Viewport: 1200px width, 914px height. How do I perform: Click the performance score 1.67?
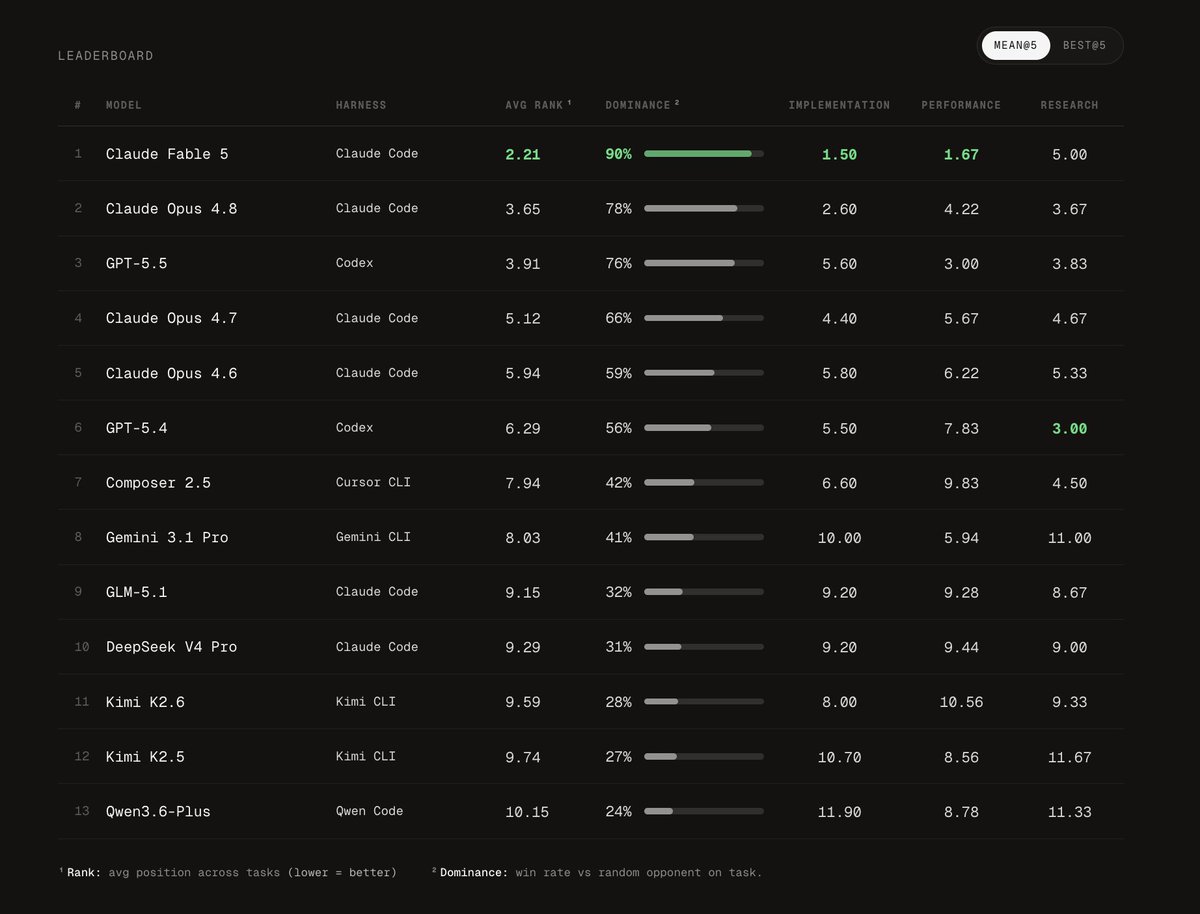point(961,154)
